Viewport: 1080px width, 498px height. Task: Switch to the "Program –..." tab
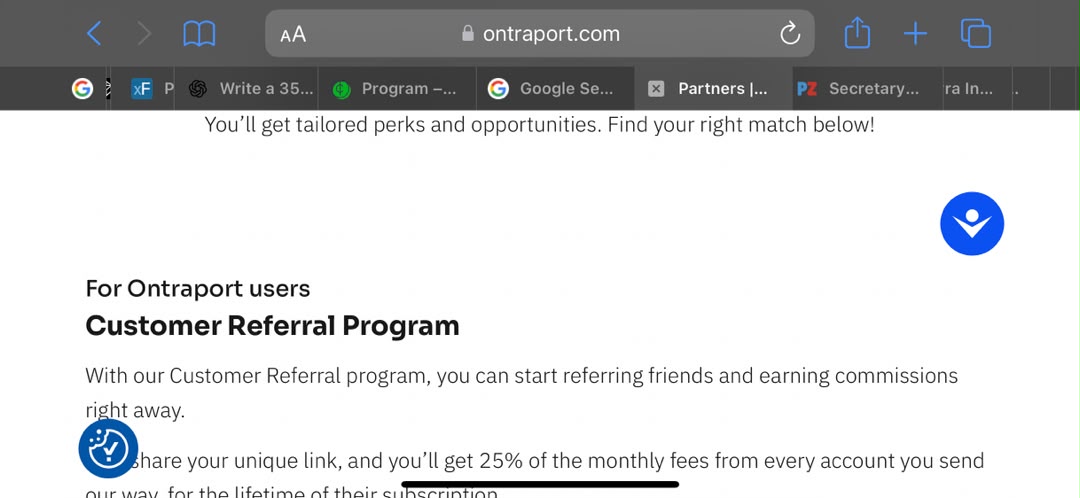coord(397,88)
